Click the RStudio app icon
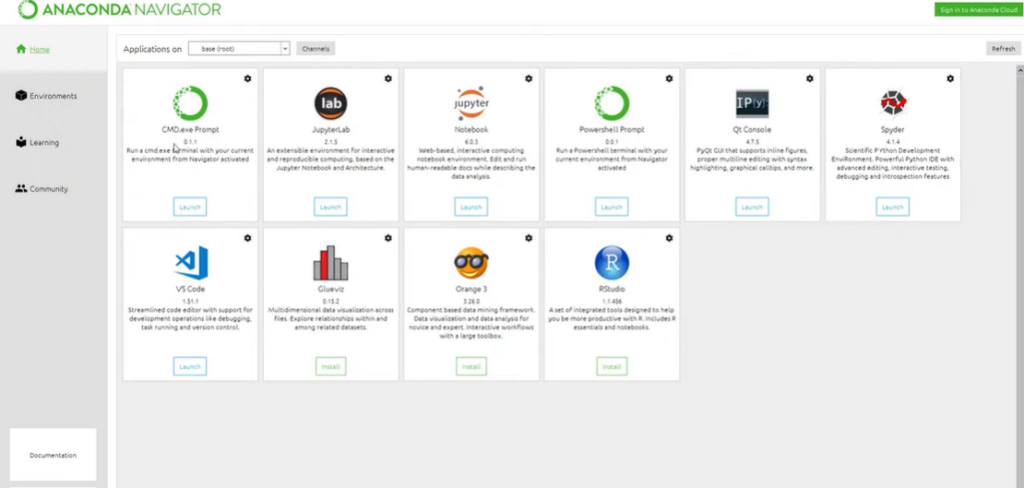The width and height of the screenshot is (1024, 488). (x=612, y=263)
